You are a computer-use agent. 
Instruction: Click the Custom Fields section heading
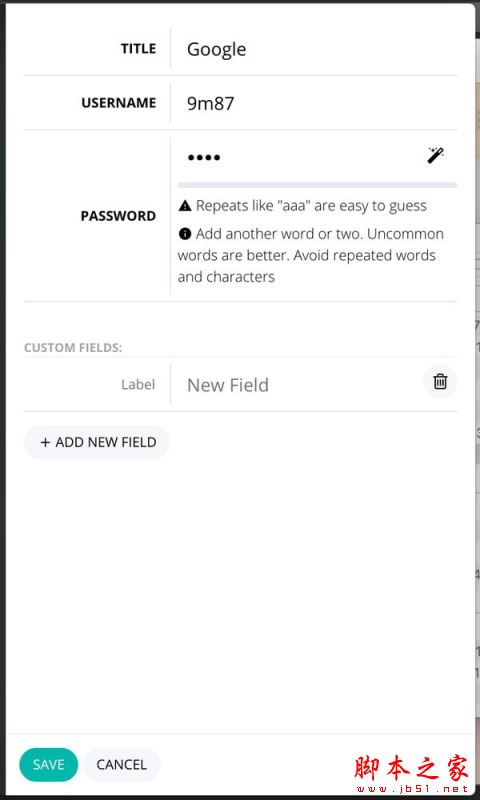click(73, 348)
